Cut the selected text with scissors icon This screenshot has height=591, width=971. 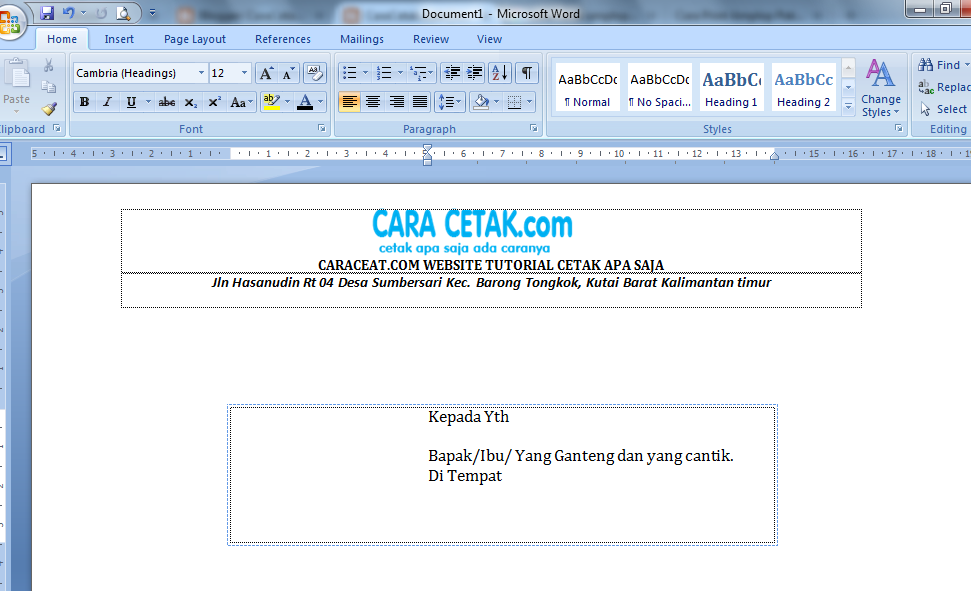(48, 65)
